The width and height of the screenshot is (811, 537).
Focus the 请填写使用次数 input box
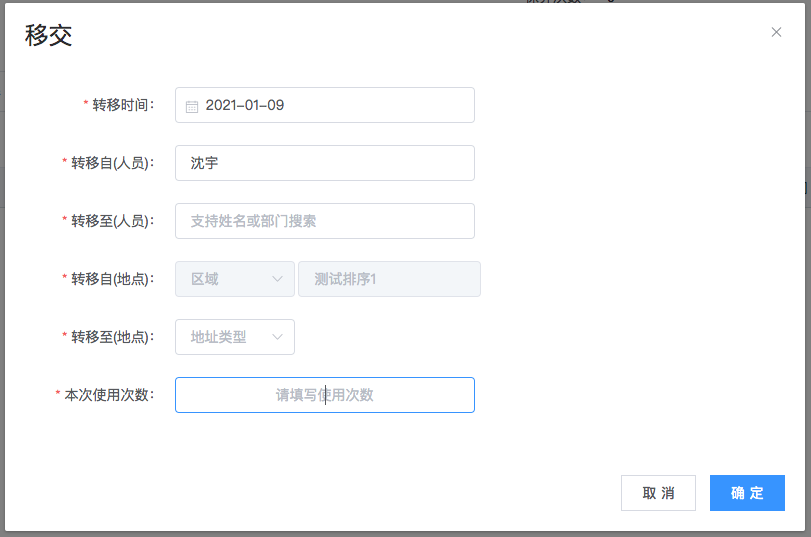[x=324, y=395]
